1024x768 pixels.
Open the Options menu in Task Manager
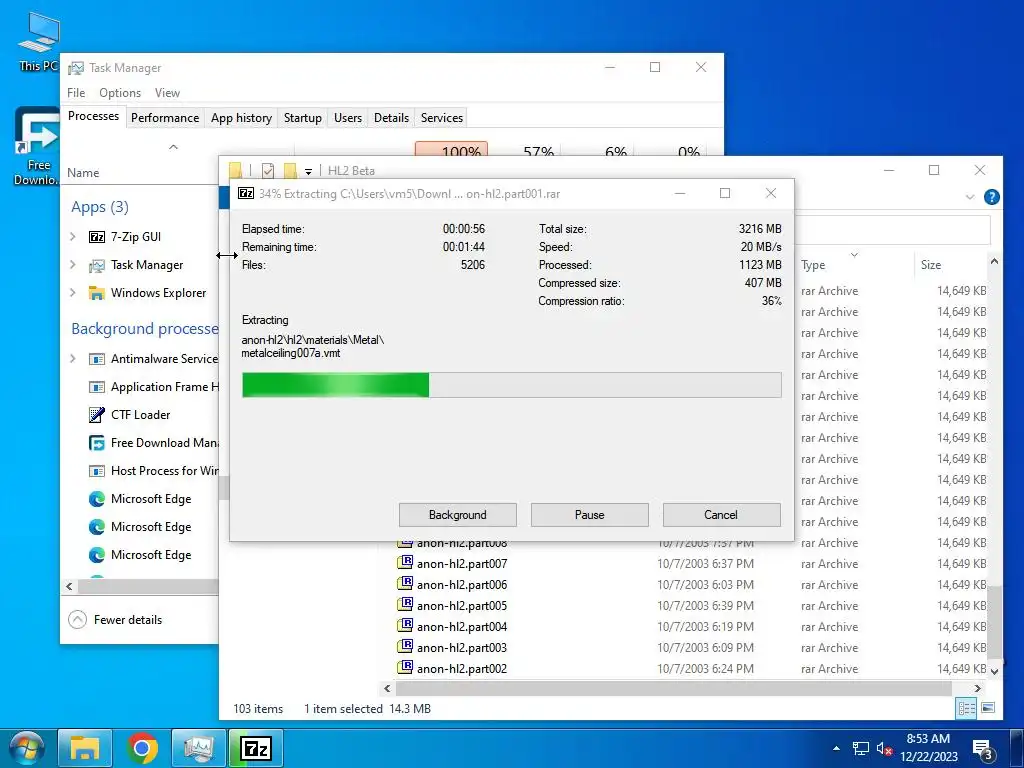click(x=120, y=93)
